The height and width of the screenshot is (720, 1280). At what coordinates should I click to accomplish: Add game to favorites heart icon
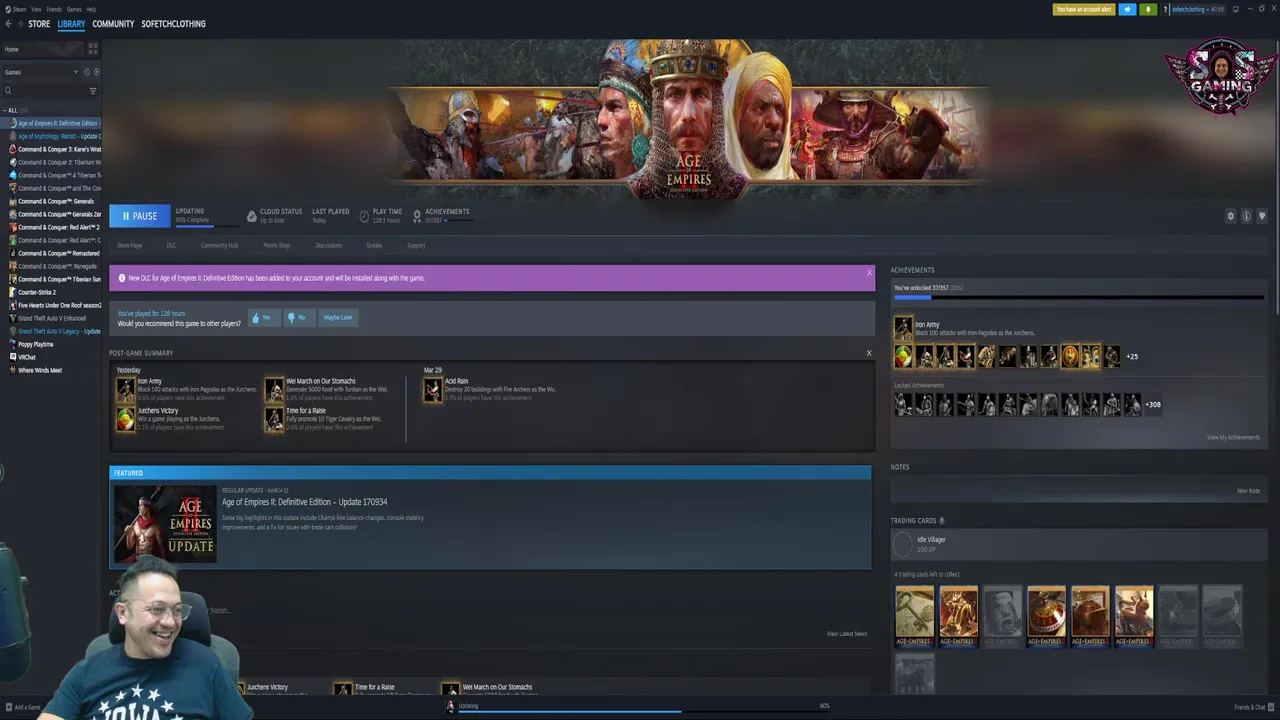[x=1262, y=216]
